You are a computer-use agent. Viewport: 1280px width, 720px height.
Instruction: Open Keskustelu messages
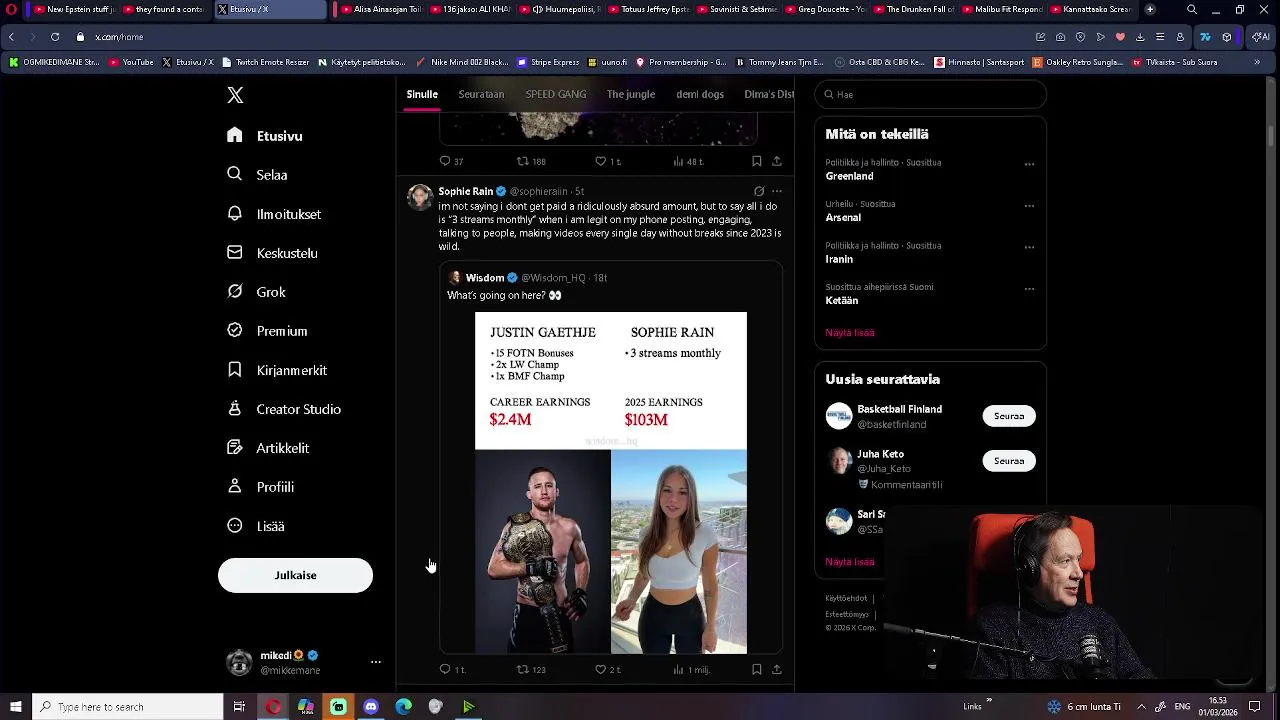(272, 253)
